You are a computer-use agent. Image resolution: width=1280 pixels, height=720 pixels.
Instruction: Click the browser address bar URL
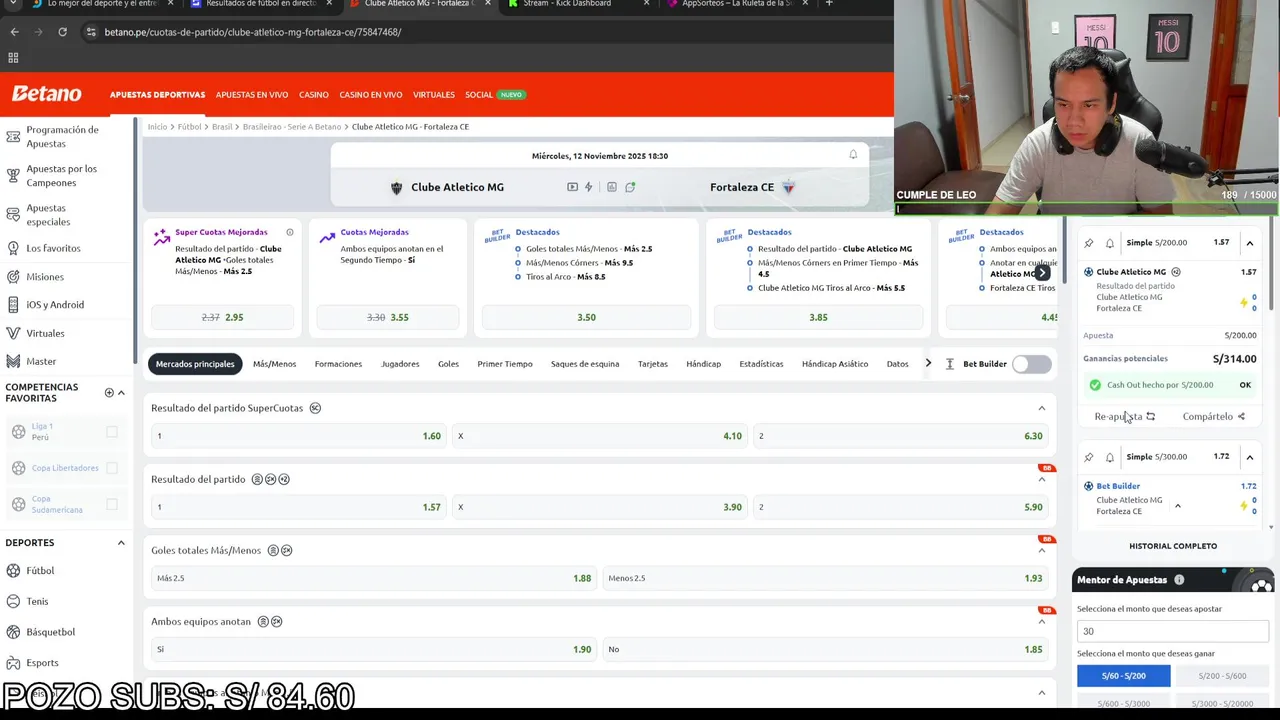[253, 32]
